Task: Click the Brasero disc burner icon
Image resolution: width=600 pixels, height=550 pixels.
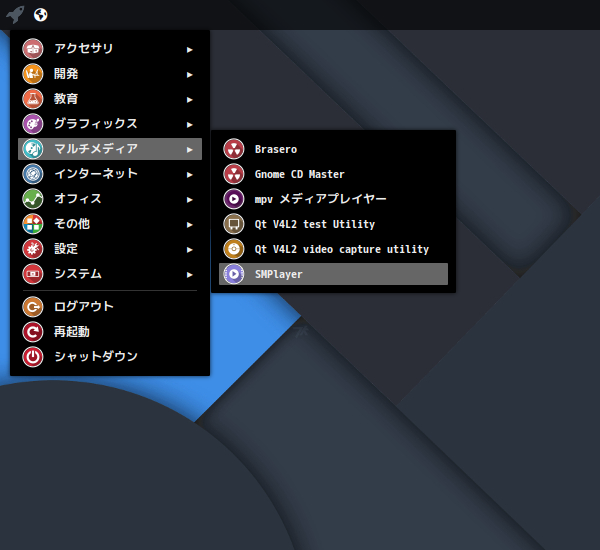Action: pyautogui.click(x=234, y=149)
